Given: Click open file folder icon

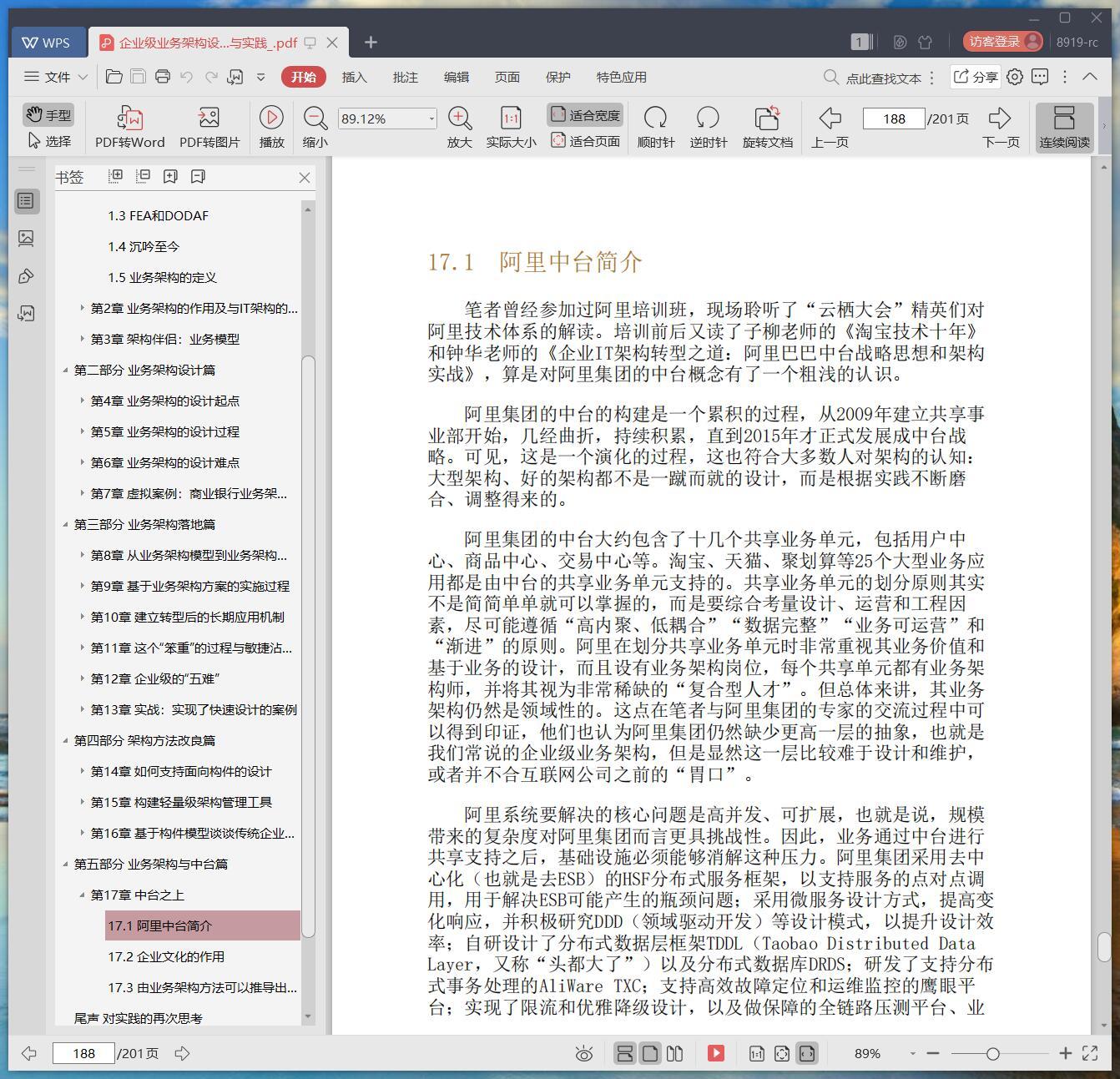Looking at the screenshot, I should pos(114,77).
